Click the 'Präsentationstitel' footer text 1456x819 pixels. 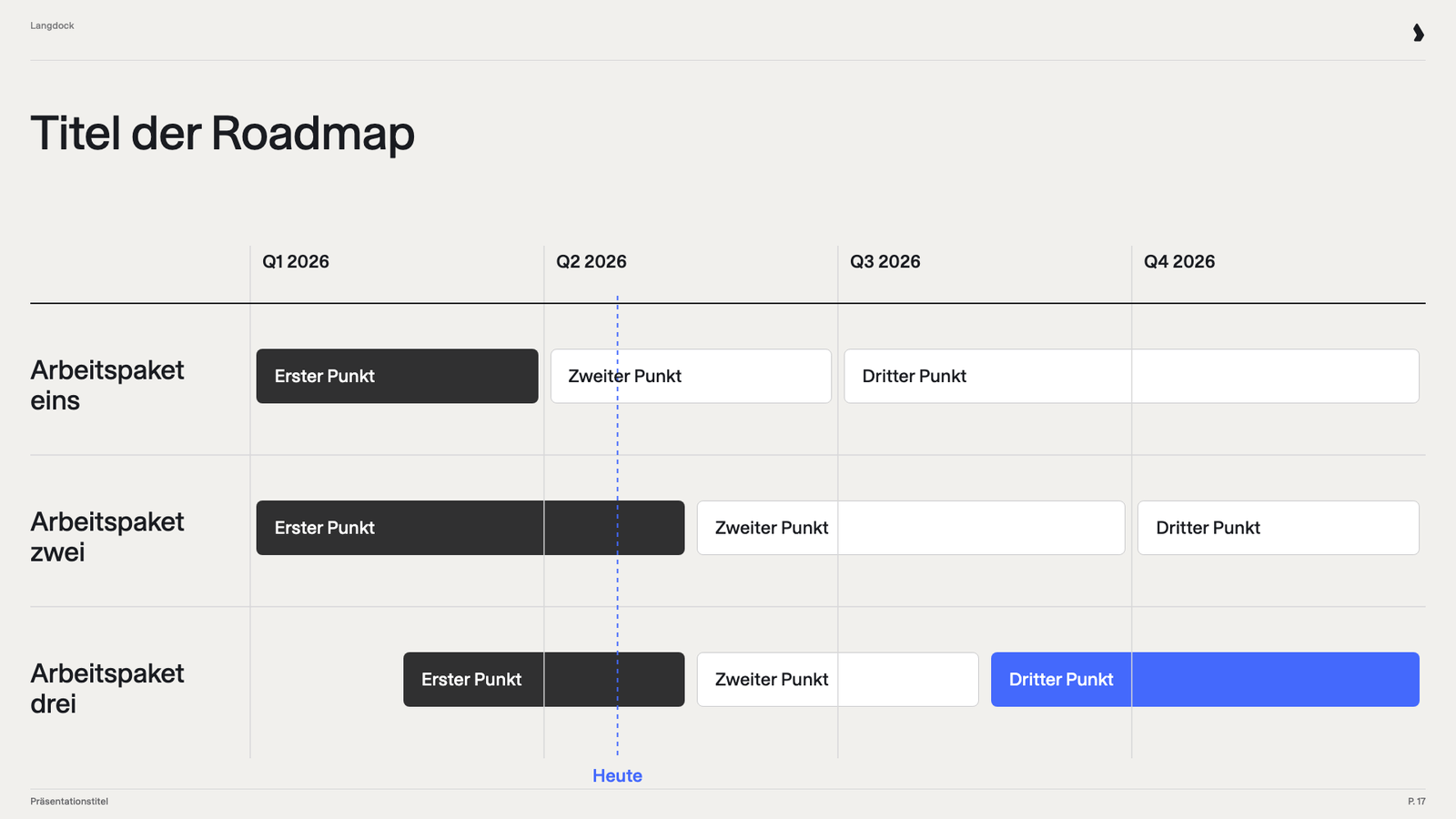tap(69, 802)
